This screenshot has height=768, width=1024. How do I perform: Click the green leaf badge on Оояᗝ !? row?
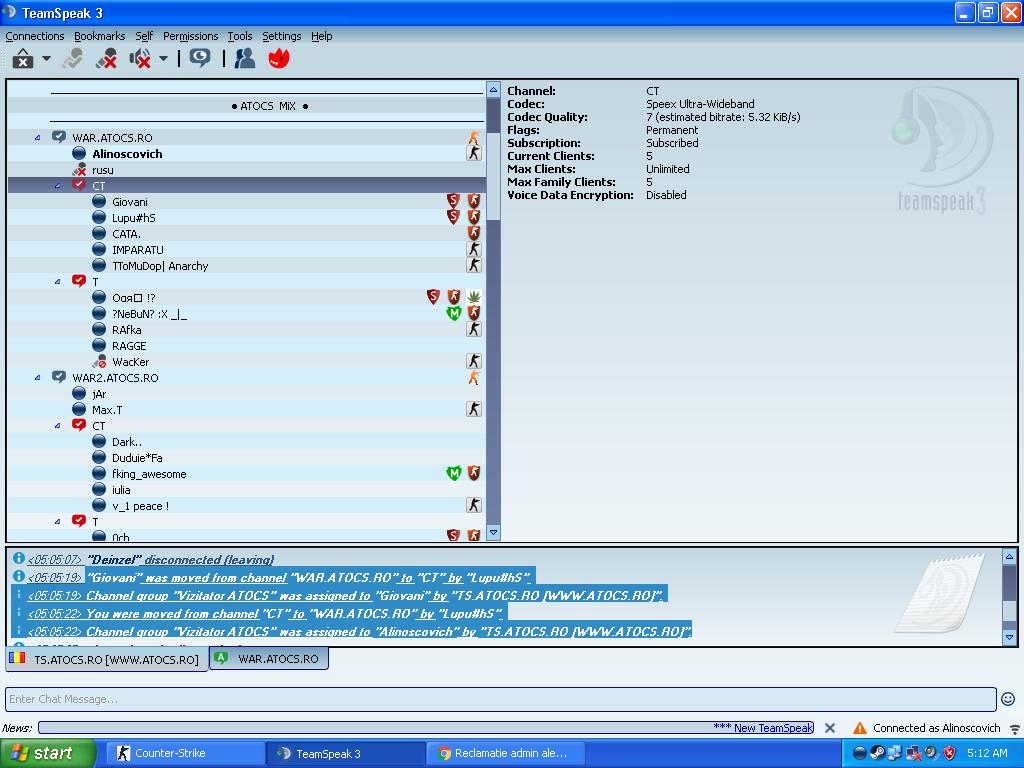[x=474, y=297]
